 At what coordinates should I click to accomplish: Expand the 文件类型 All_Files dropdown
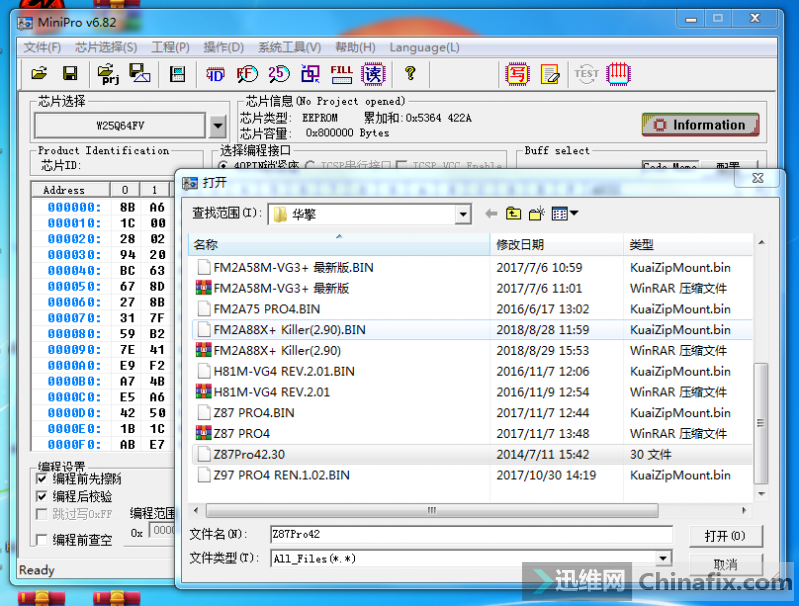[x=663, y=559]
